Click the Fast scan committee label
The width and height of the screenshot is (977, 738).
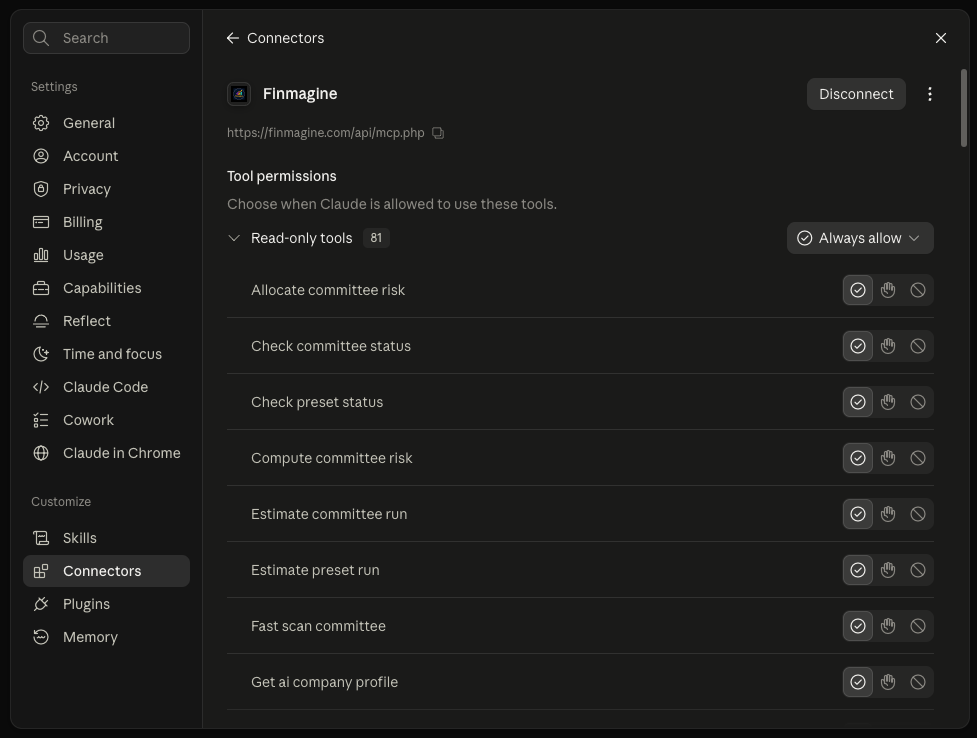click(x=318, y=626)
